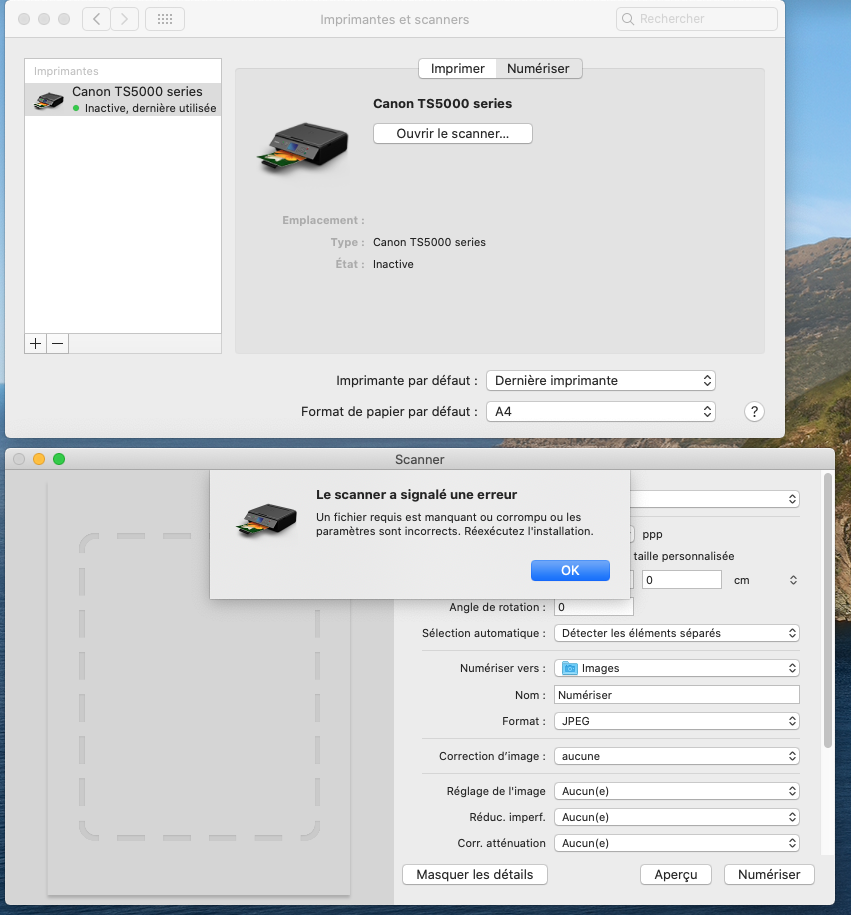851x915 pixels.
Task: Remove printer with the minus button
Action: coord(57,344)
